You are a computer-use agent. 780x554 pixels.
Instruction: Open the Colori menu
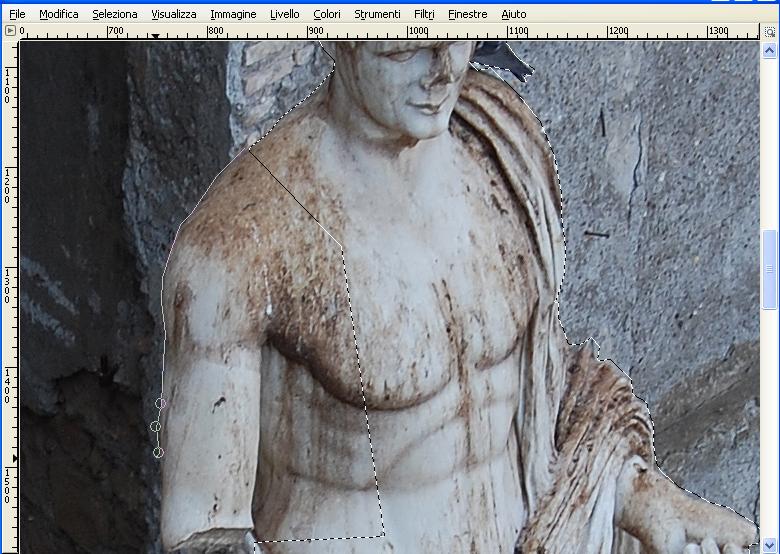(x=327, y=14)
